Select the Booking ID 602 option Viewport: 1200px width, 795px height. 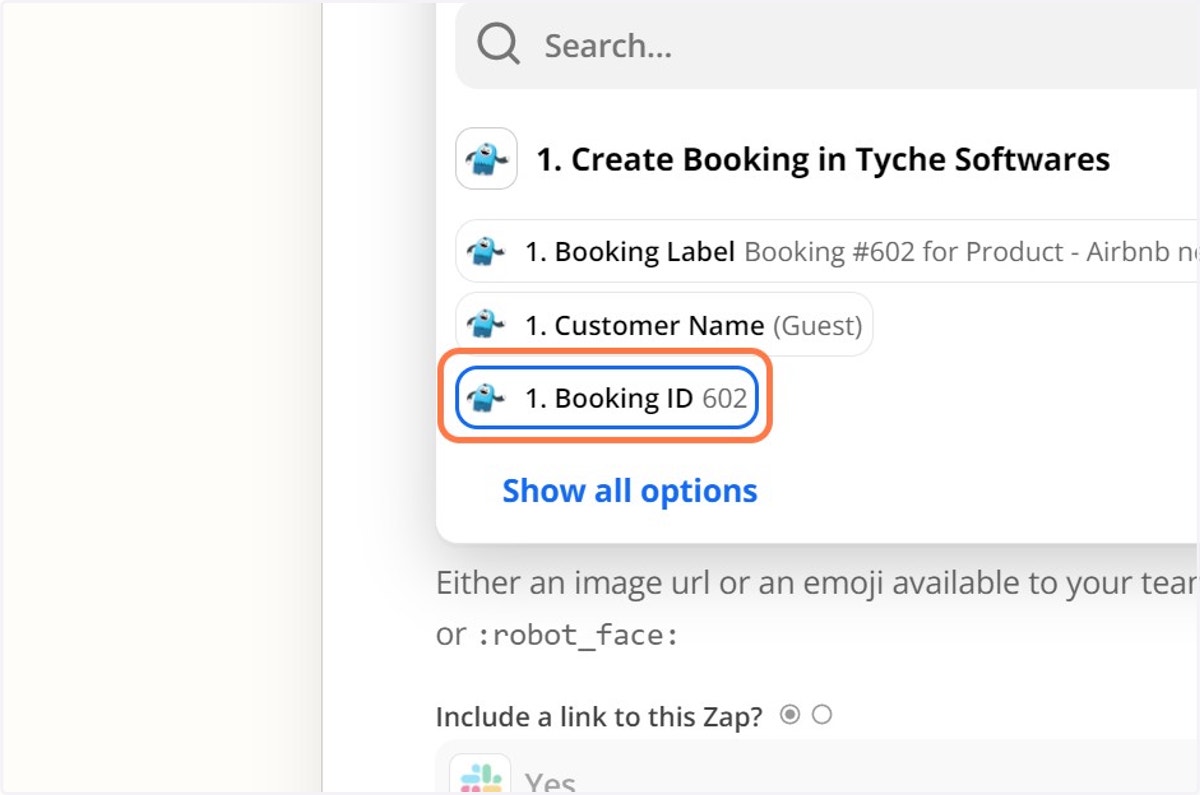click(x=606, y=398)
